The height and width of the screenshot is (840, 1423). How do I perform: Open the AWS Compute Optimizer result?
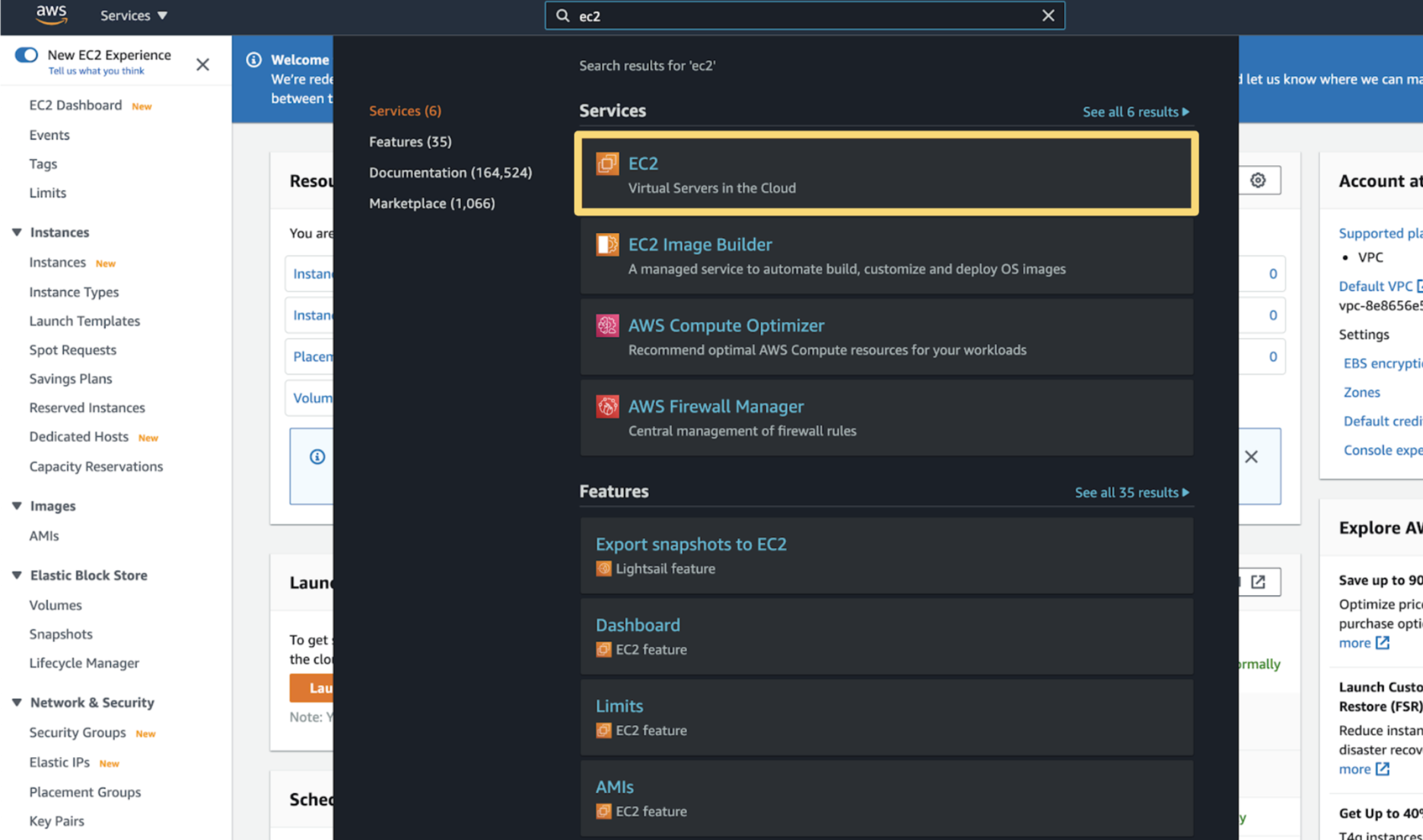point(887,336)
